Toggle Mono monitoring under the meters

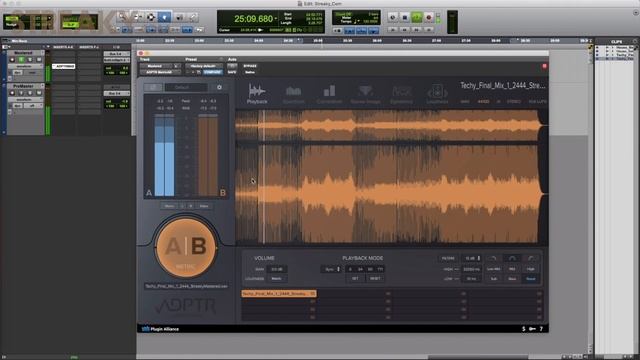coord(169,206)
